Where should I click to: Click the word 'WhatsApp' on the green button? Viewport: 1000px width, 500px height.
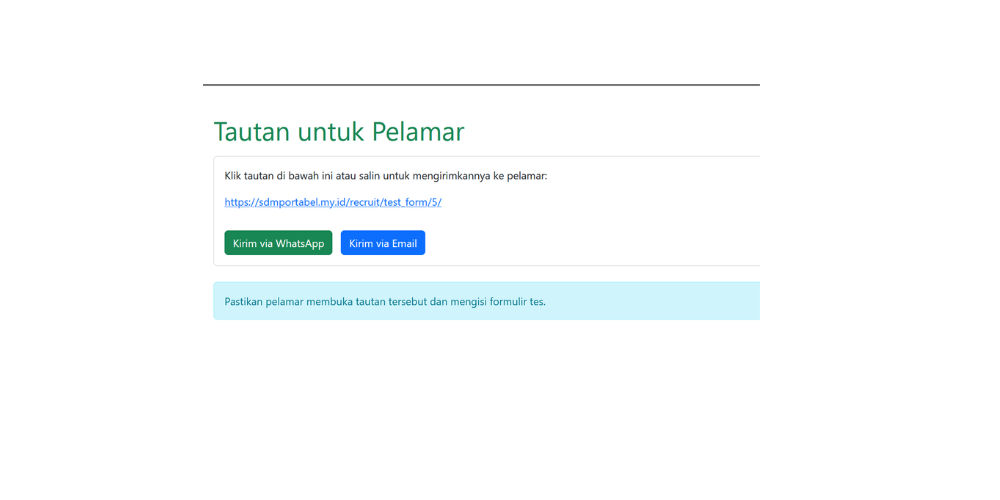click(x=299, y=243)
